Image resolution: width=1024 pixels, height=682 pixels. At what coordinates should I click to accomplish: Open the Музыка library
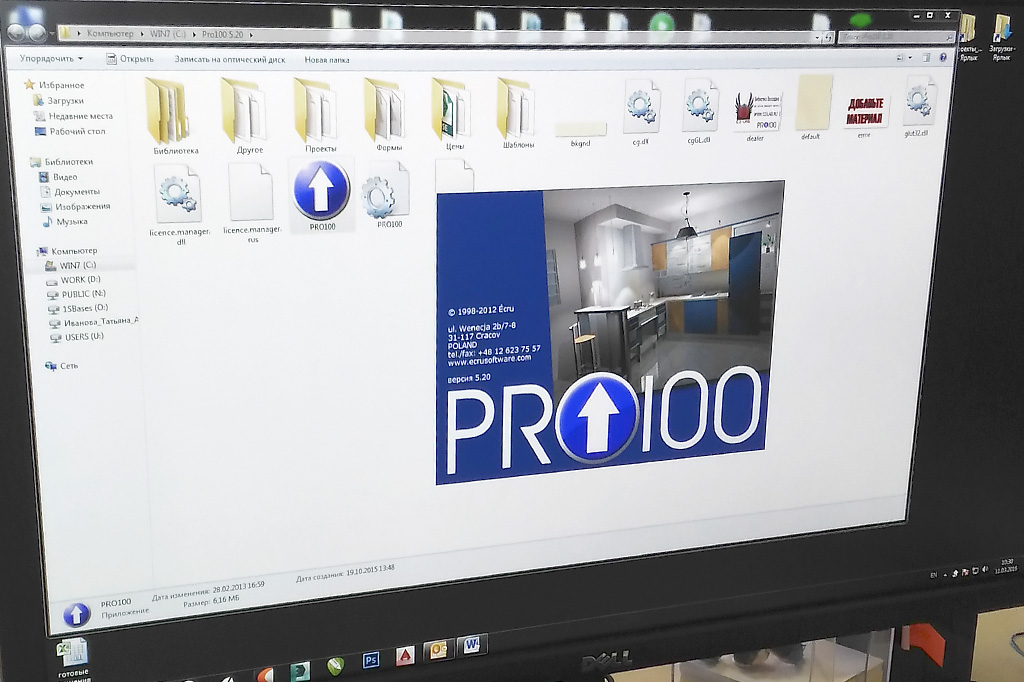65,221
